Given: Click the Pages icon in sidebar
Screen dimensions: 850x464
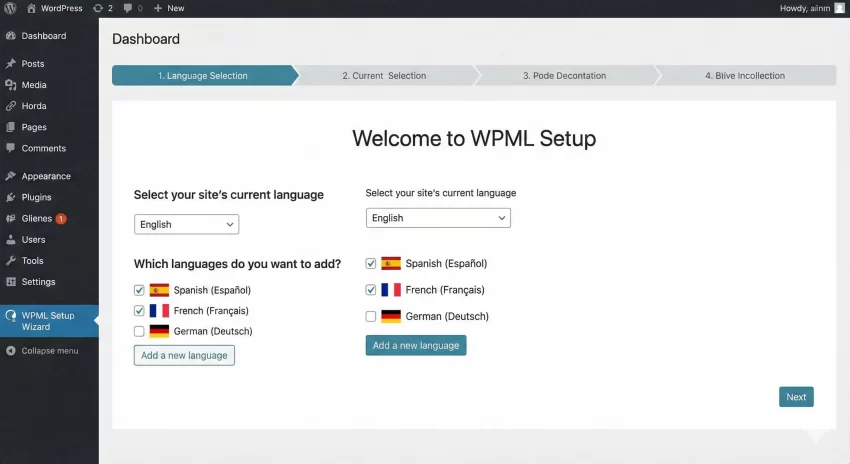Looking at the screenshot, I should pyautogui.click(x=10, y=127).
